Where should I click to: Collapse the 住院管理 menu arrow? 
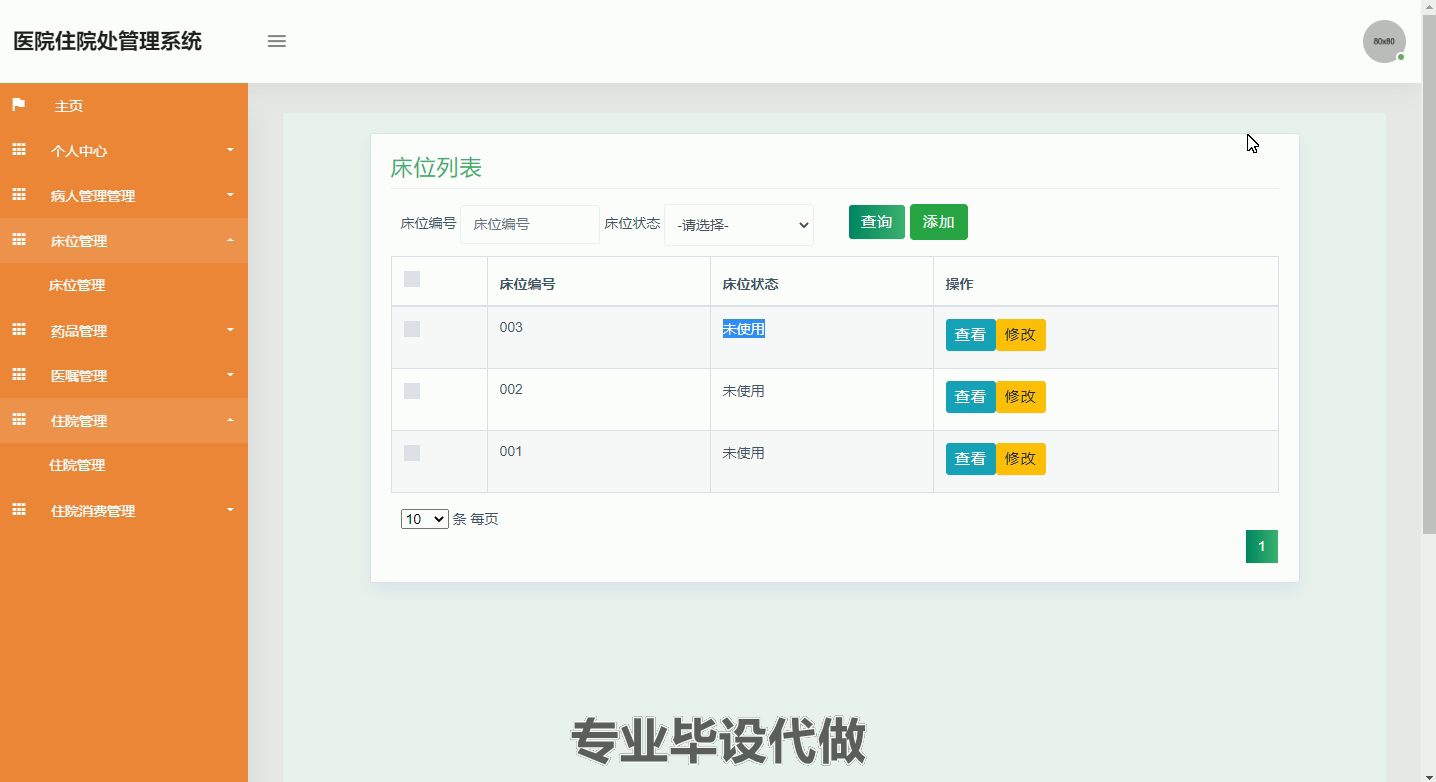[x=230, y=420]
